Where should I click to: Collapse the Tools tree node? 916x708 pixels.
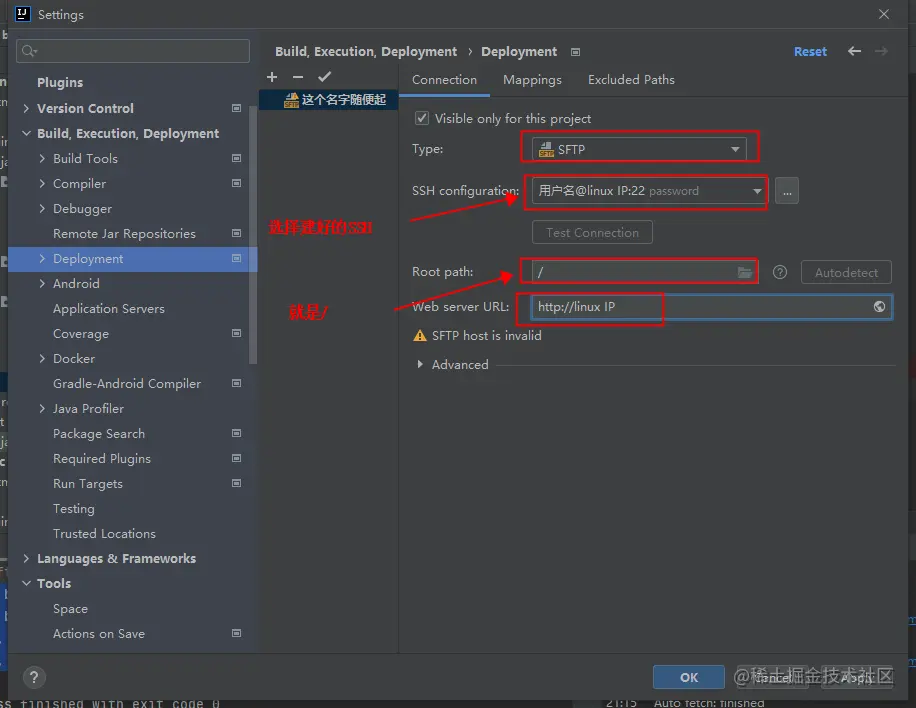click(x=26, y=584)
